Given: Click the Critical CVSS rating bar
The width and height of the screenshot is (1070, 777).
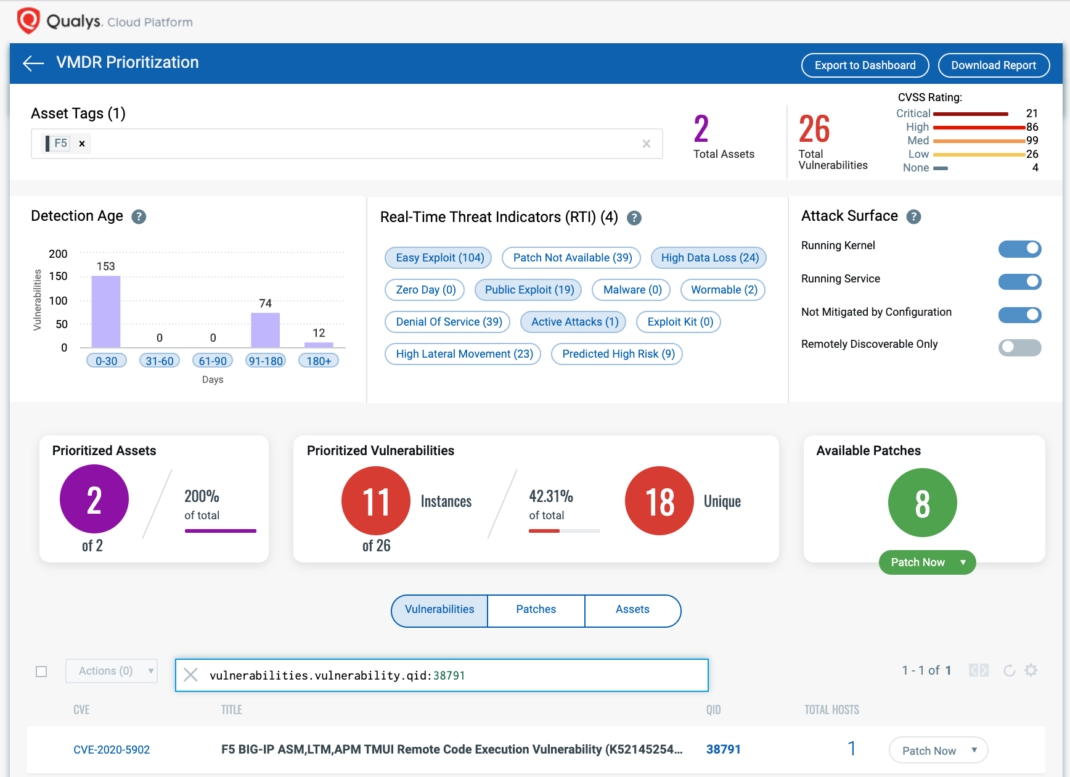Looking at the screenshot, I should pyautogui.click(x=970, y=114).
